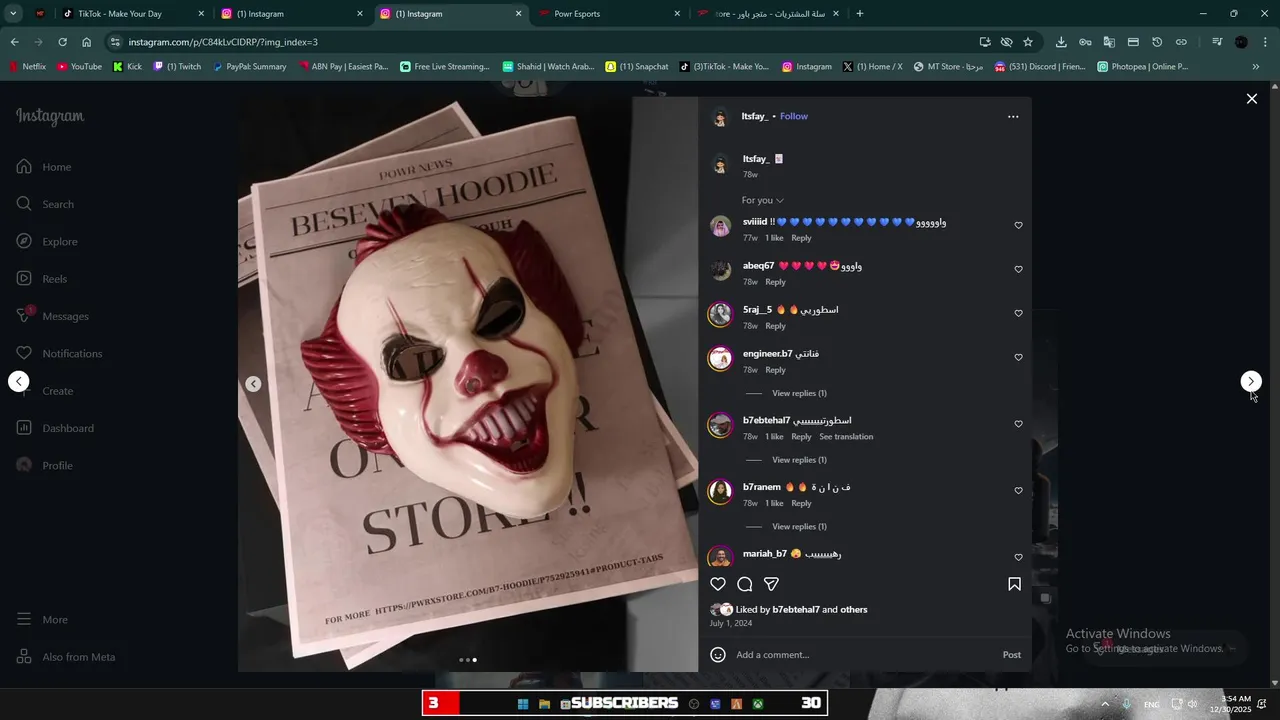The image size is (1280, 720).
Task: Go to Explore in the sidebar
Action: [47, 242]
